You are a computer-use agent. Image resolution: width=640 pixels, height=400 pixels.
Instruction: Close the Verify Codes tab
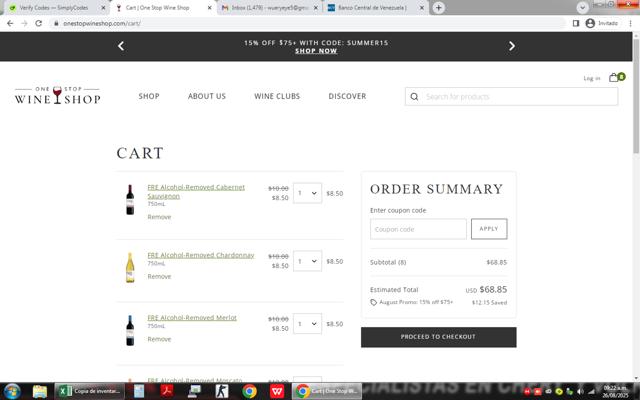(103, 7)
